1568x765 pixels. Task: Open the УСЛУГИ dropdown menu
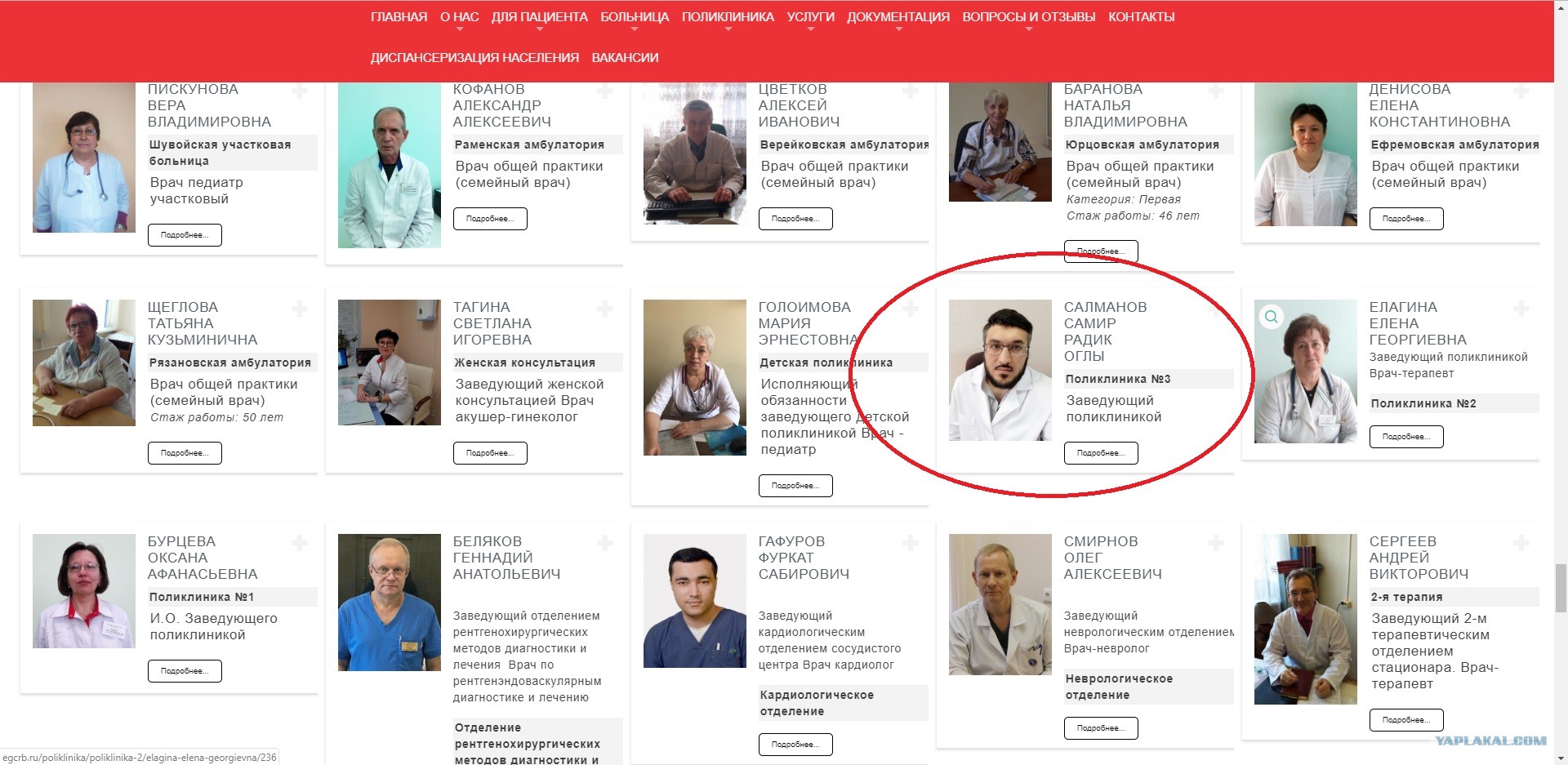click(810, 18)
